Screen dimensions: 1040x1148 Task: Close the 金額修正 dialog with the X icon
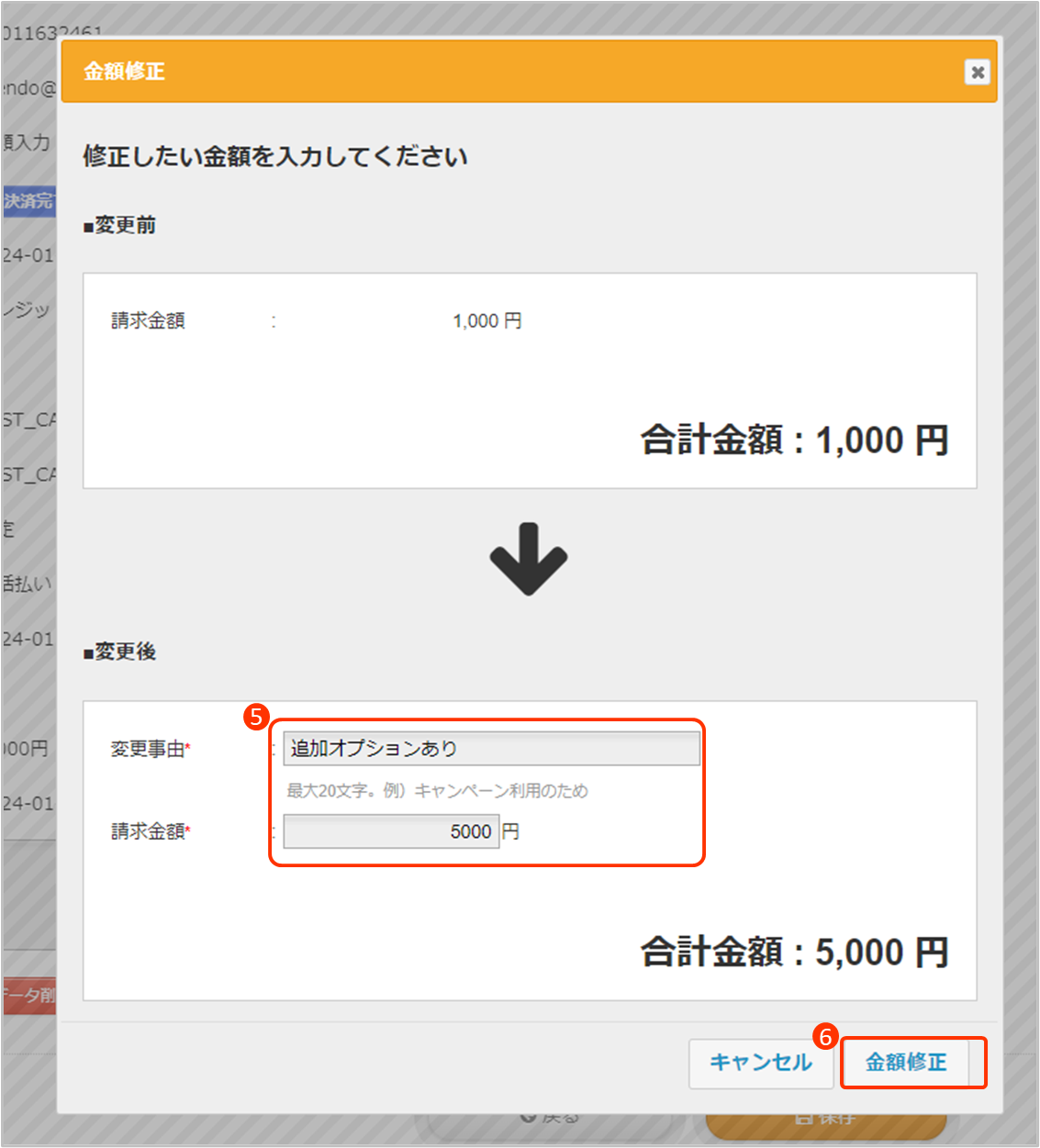point(977,72)
